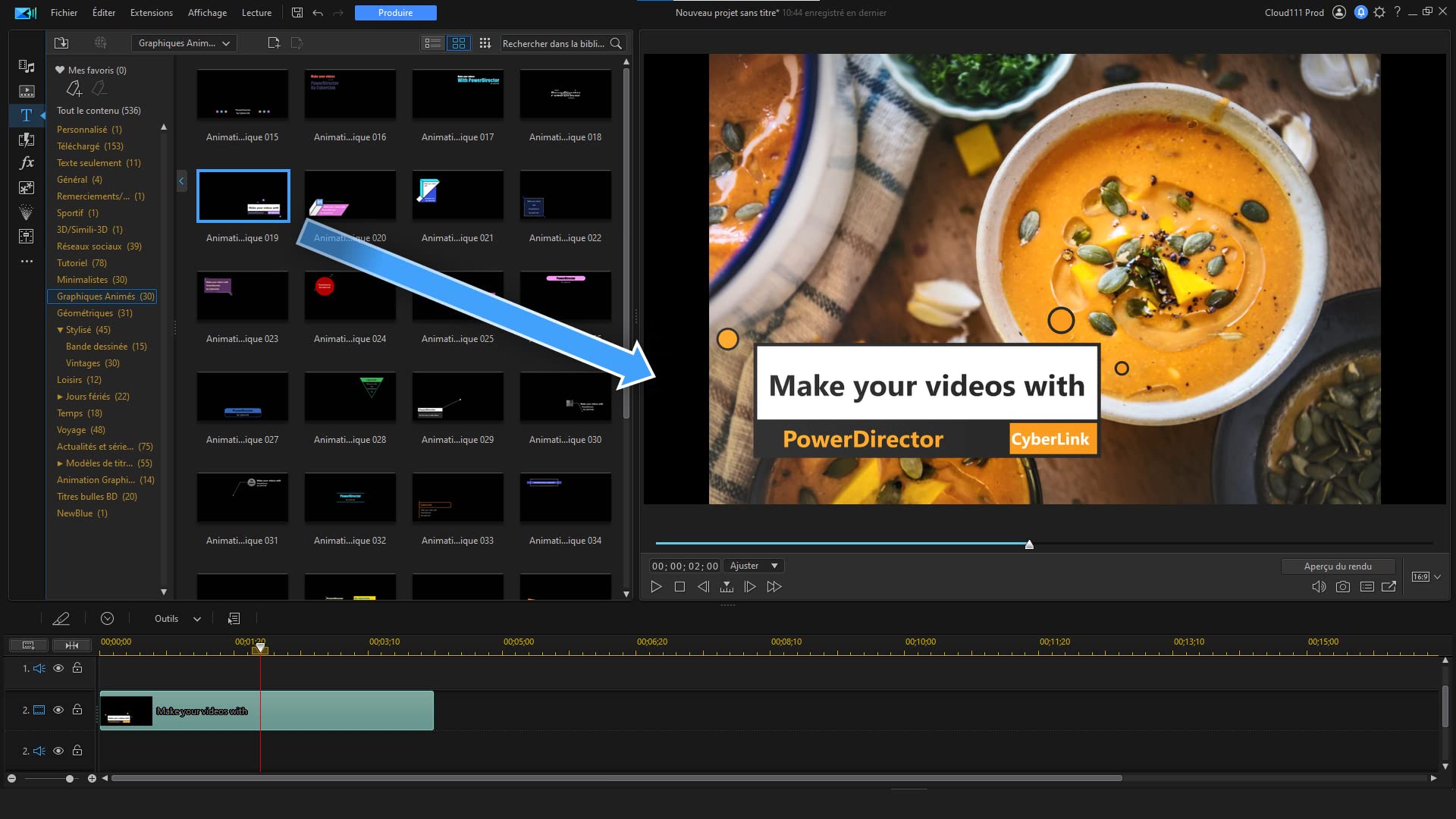
Task: Click the search magnifier in library
Action: pos(616,43)
